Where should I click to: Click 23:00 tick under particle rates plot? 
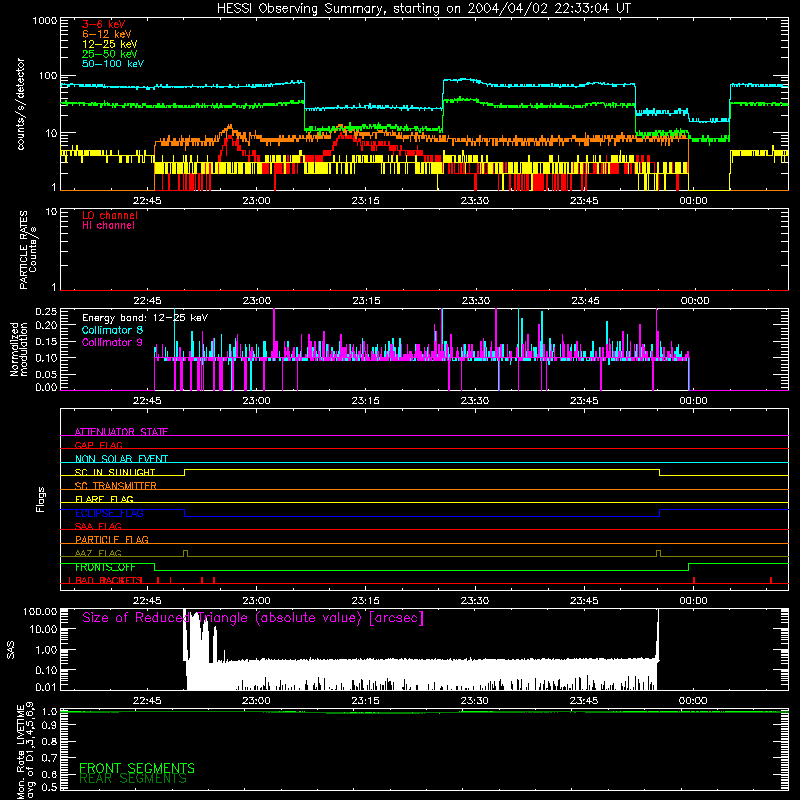click(257, 301)
